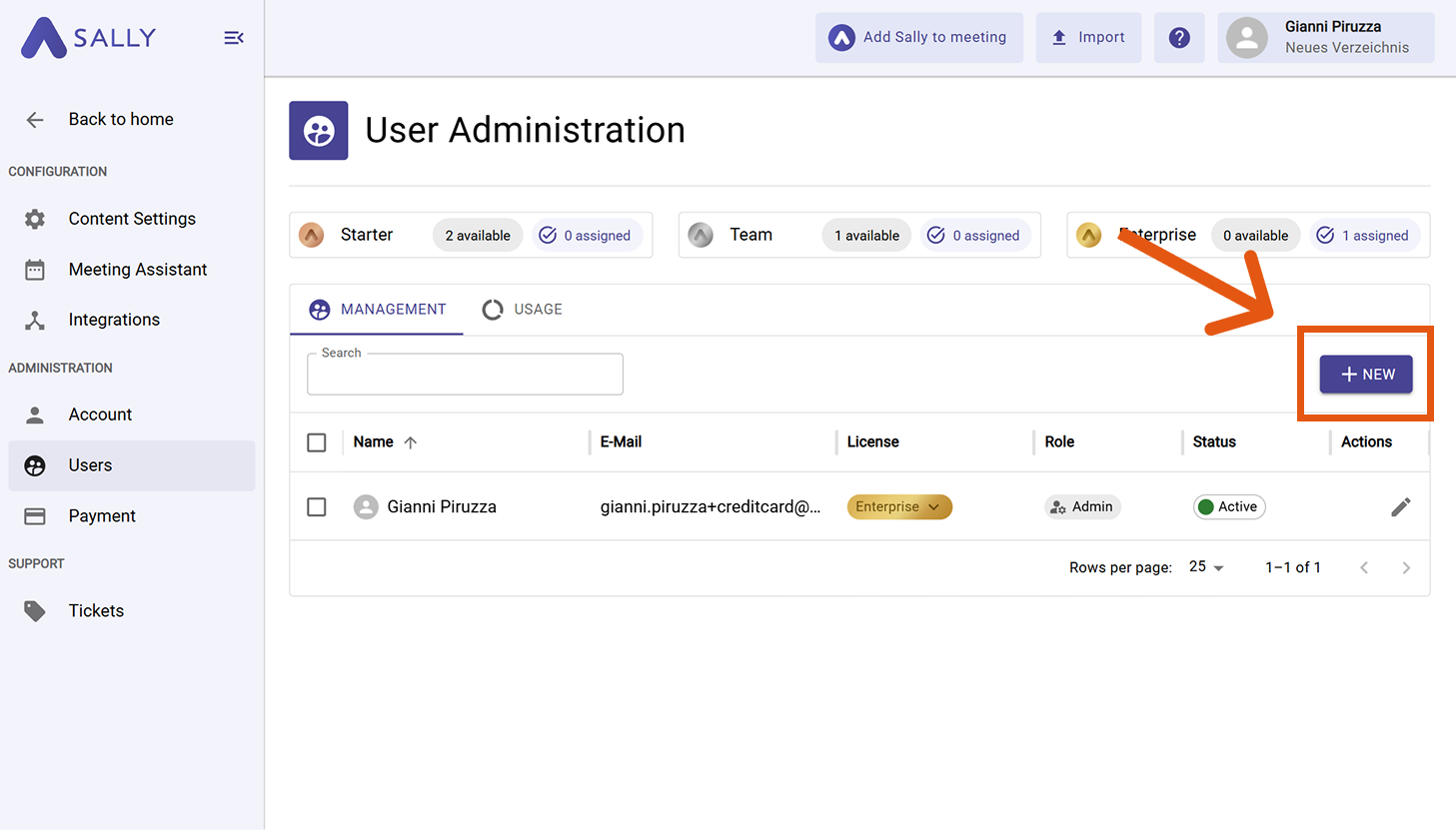Open Content Settings gear icon
The image size is (1456, 830).
tap(35, 219)
